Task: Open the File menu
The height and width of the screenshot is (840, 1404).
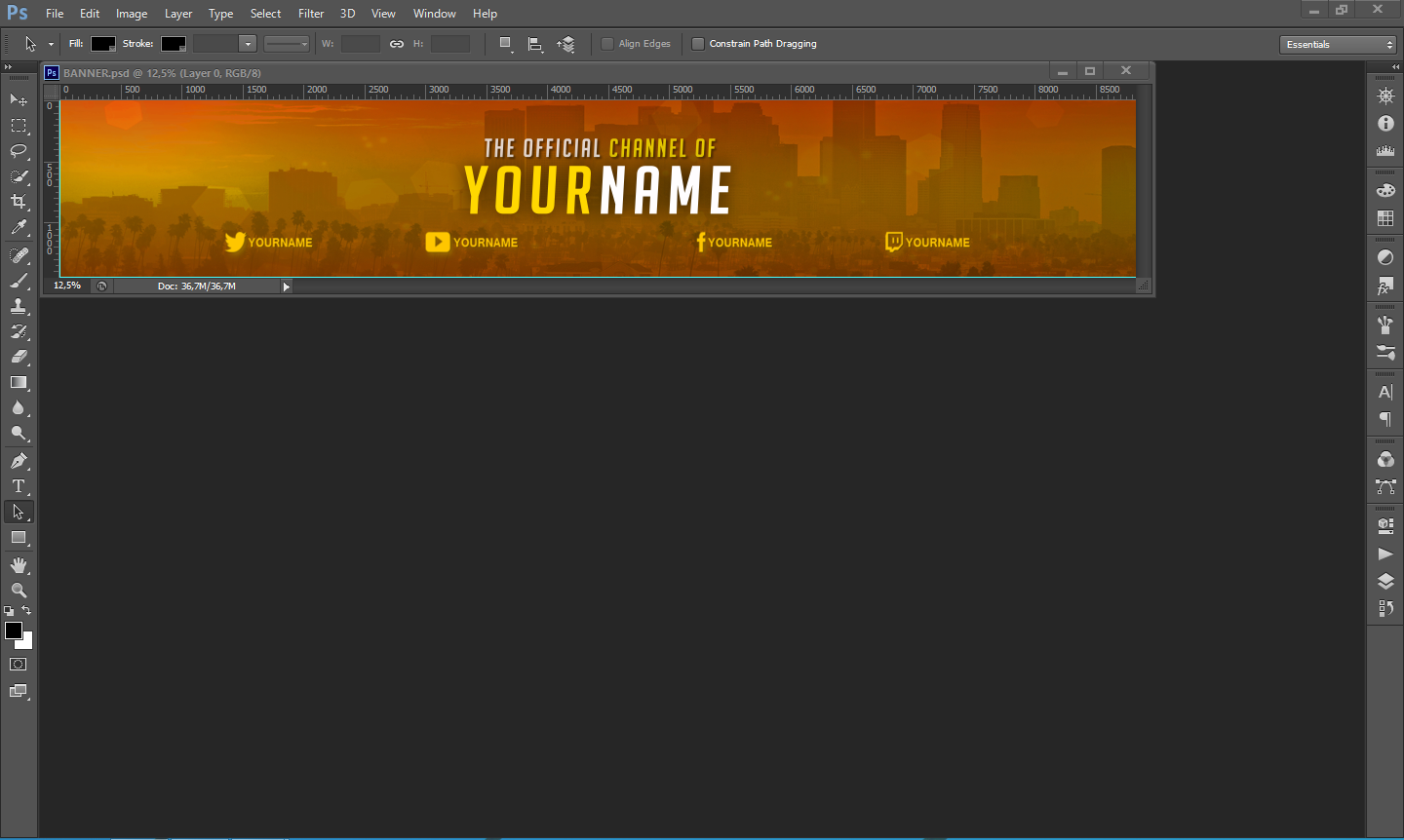Action: coord(55,14)
